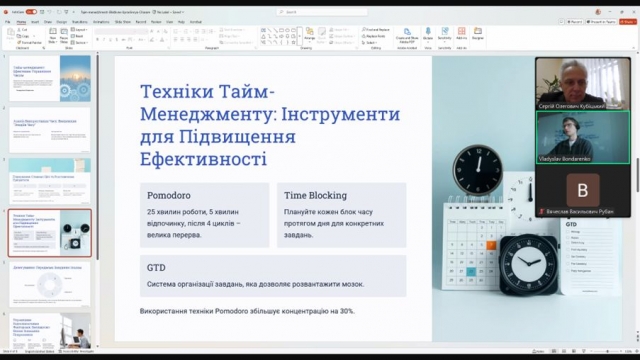Open the Transitions ribbon tab

pyautogui.click(x=80, y=22)
